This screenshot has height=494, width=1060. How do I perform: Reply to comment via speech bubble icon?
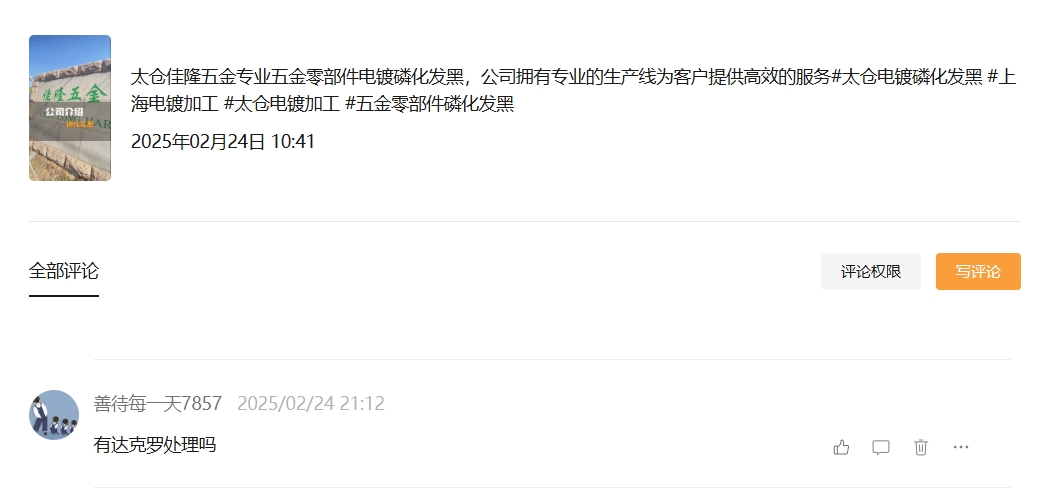coord(881,447)
